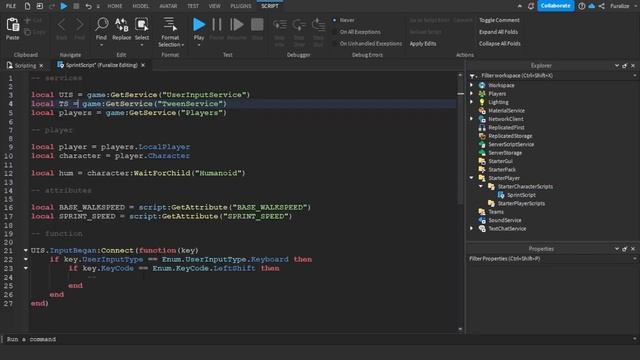Click the Collaborate button
The image size is (640, 360).
click(x=556, y=6)
